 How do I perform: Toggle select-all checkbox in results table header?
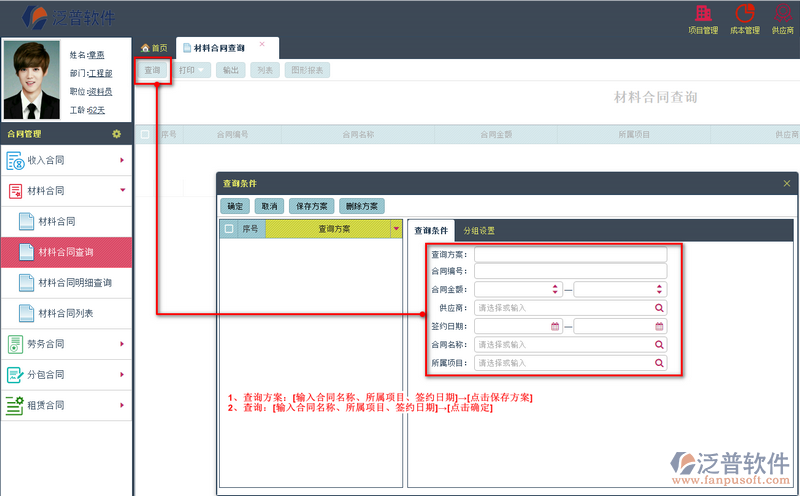145,134
